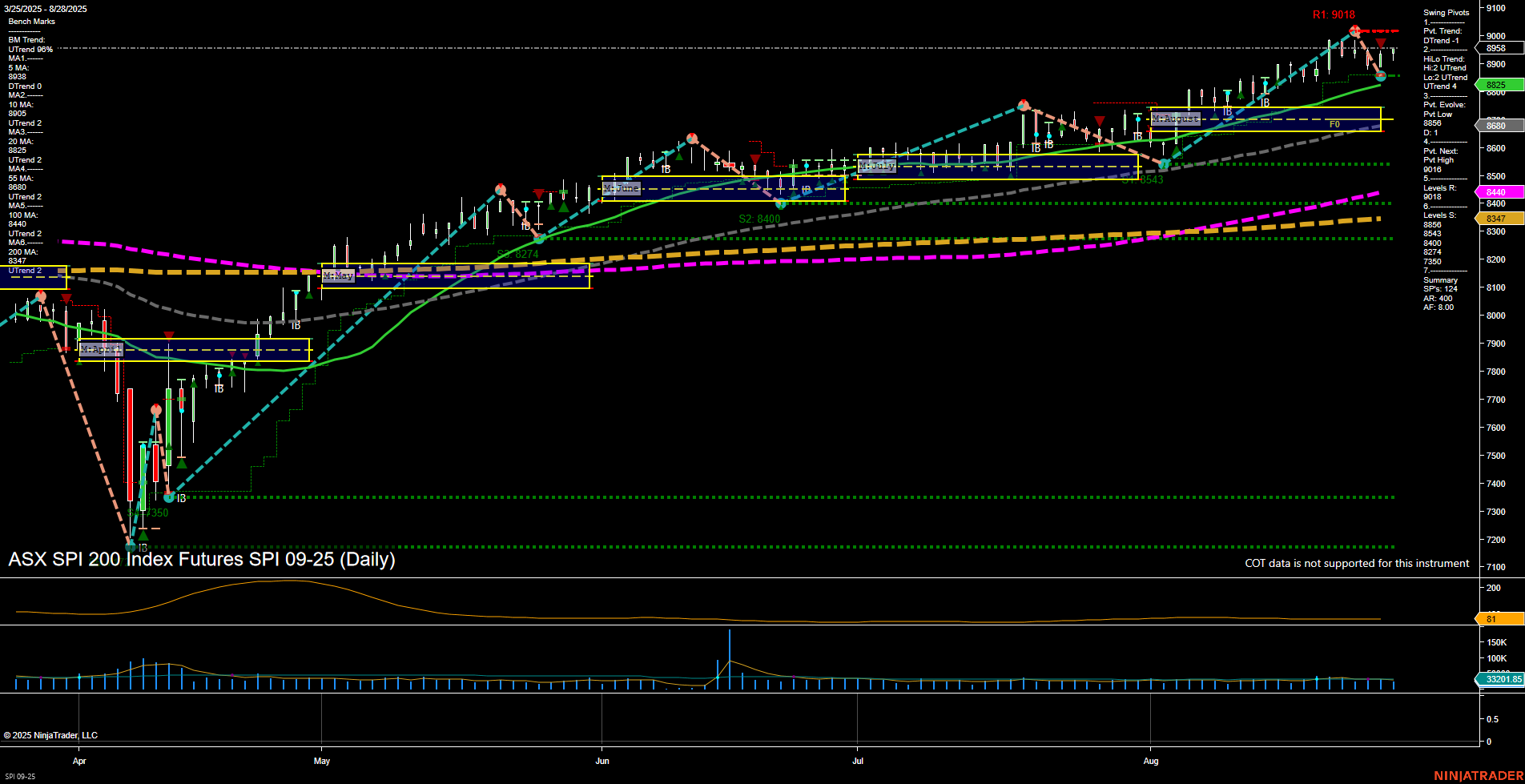
Task: Click the Jul label on the time axis
Action: [858, 761]
